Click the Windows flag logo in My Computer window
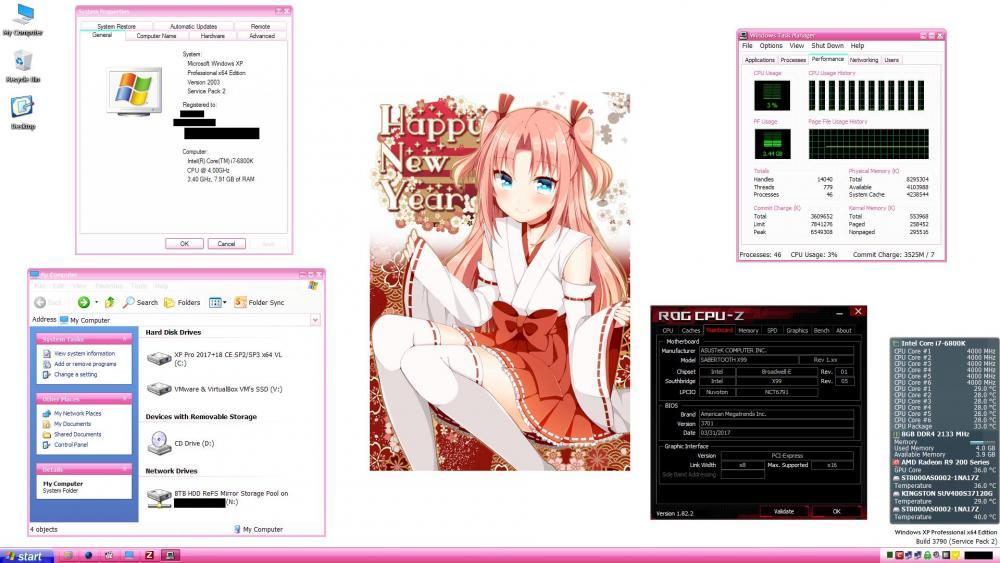 (x=313, y=286)
